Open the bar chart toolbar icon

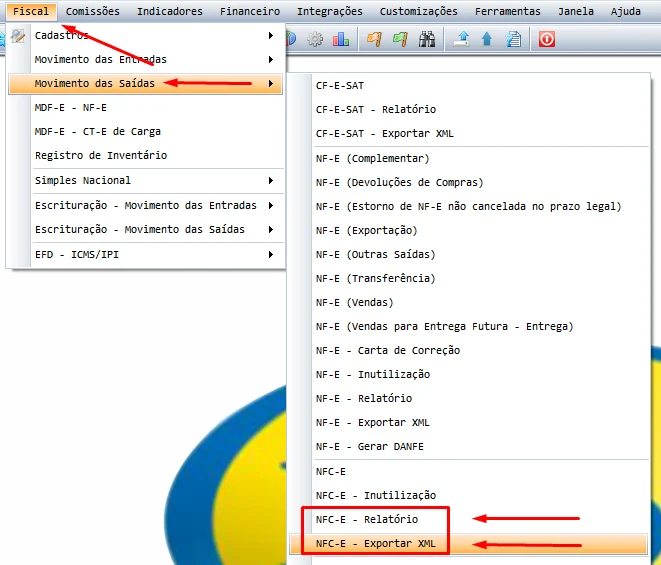[x=341, y=40]
